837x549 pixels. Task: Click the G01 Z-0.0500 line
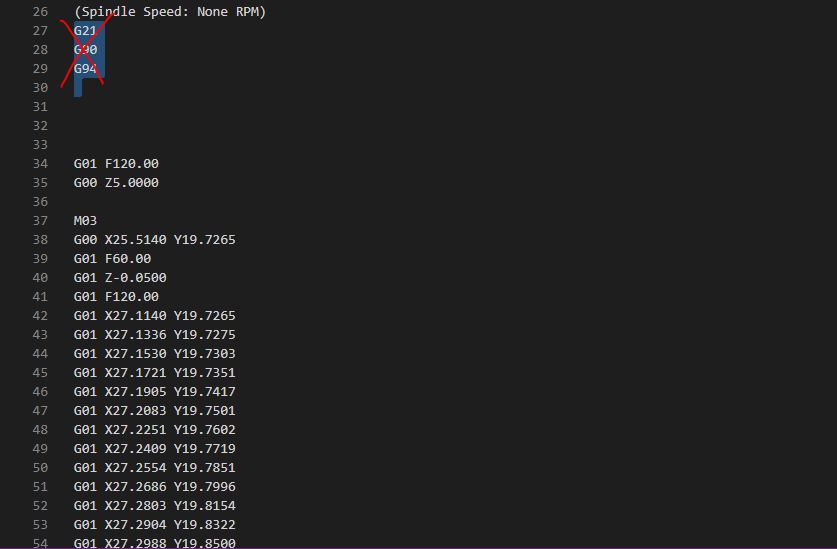[120, 278]
